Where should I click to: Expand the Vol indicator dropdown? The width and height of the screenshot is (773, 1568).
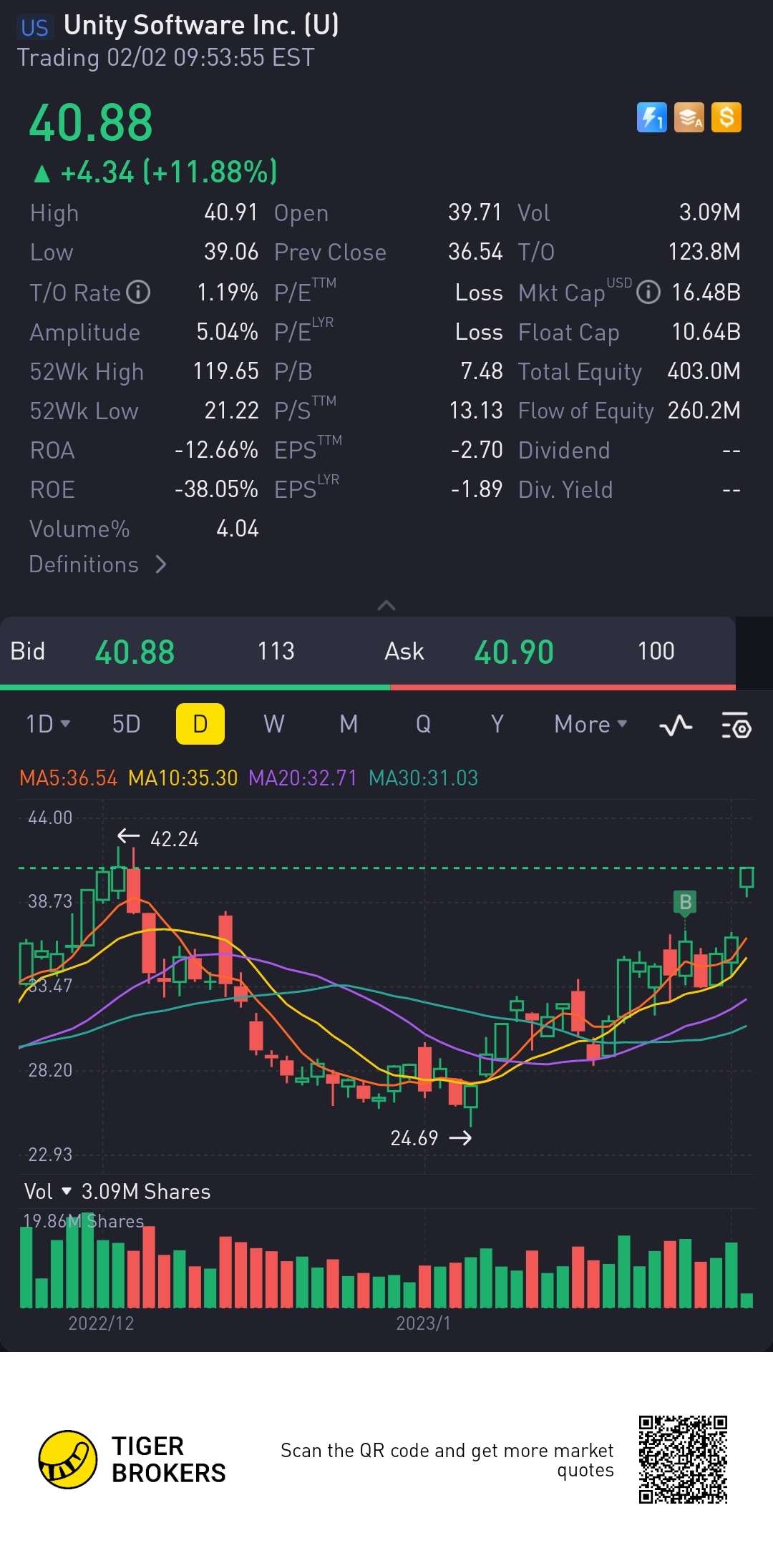click(47, 1191)
